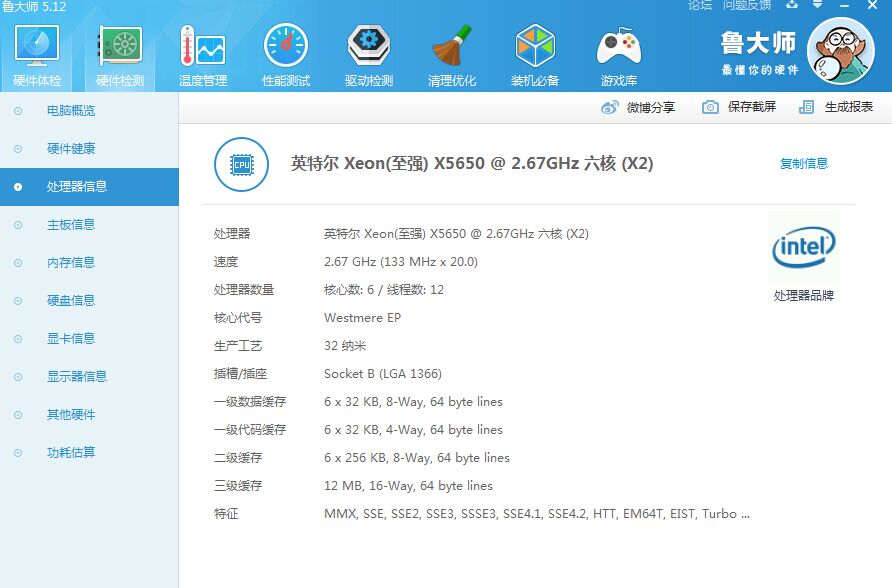Viewport: 892px width, 588px height.
Task: Open the 硬件体检 hardware checkup tab
Action: click(x=36, y=56)
